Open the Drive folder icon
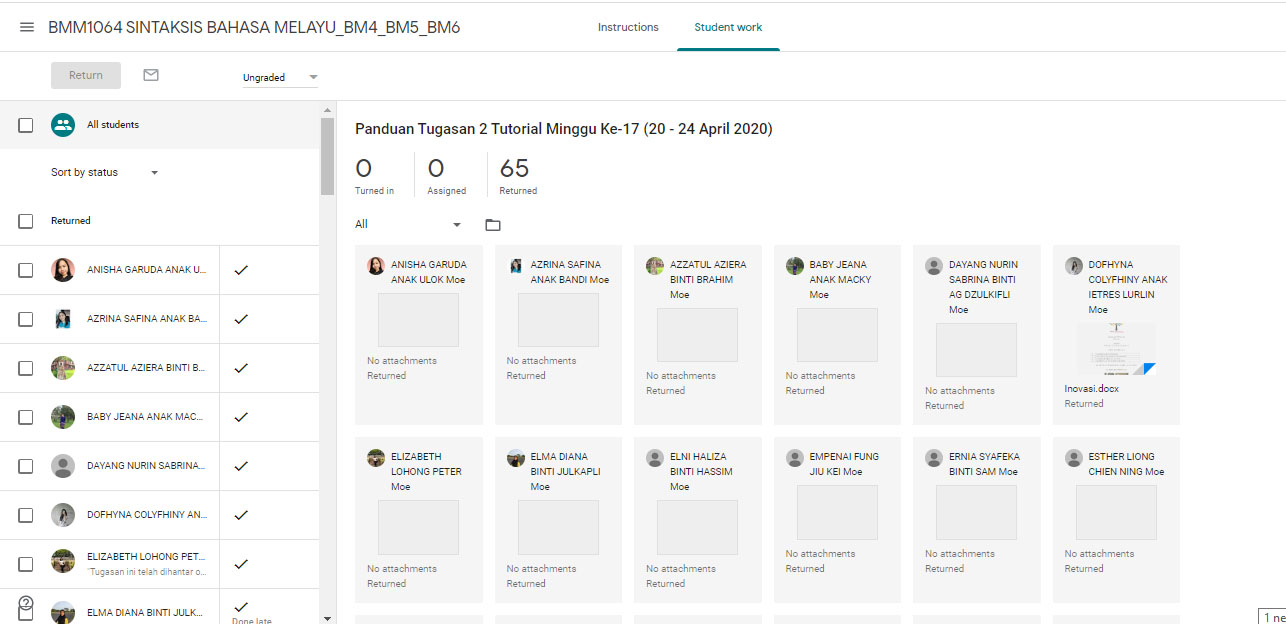 492,225
